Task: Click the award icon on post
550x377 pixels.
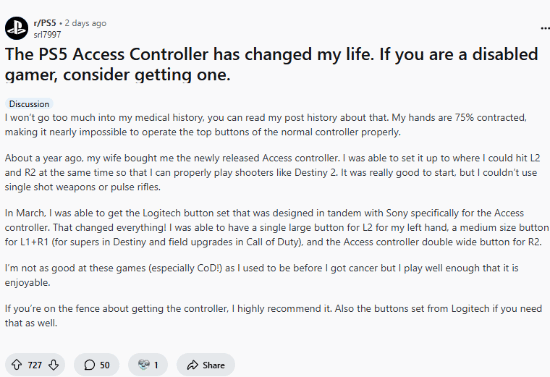Action: (x=143, y=365)
